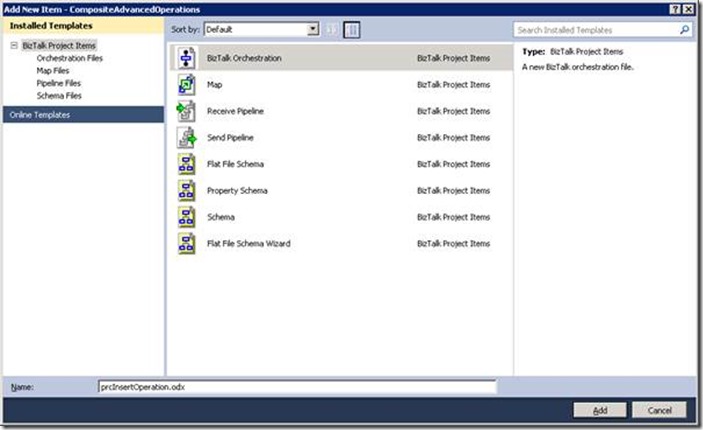Screen dimensions: 703x430
Task: Choose the Receive Pipeline icon
Action: pos(187,111)
